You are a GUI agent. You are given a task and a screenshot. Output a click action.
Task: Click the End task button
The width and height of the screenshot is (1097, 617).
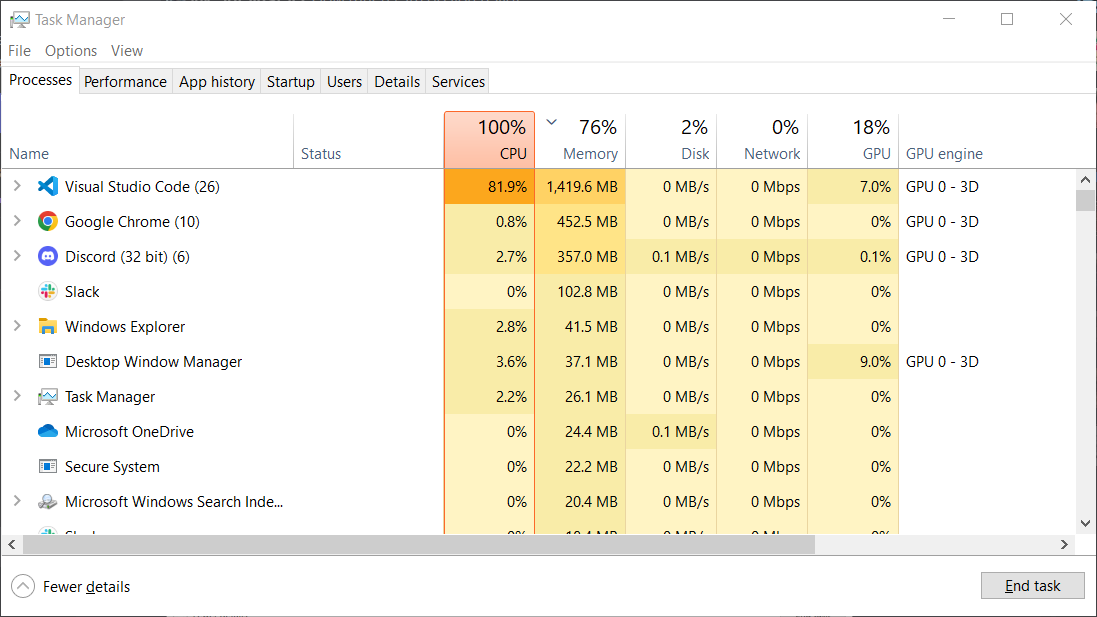[1032, 586]
